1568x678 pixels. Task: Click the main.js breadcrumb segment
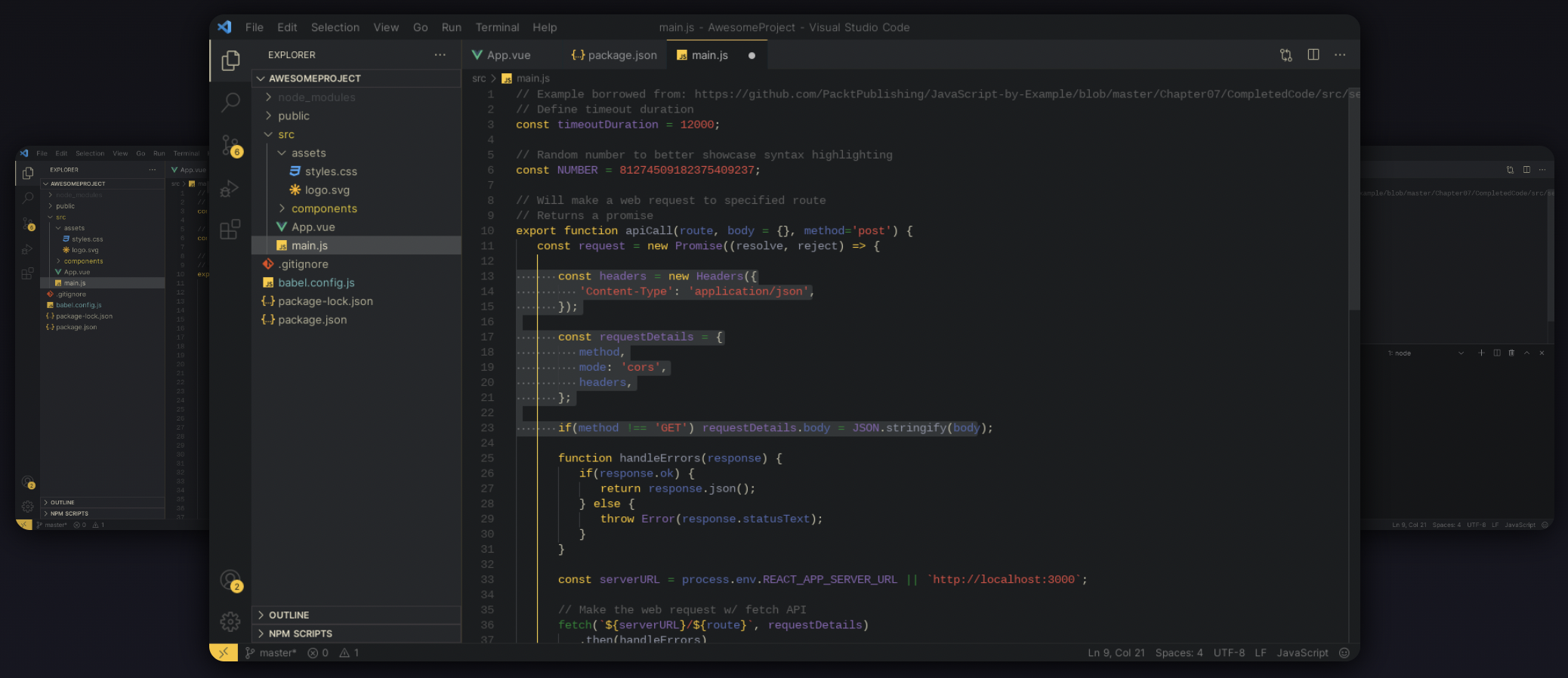(526, 79)
